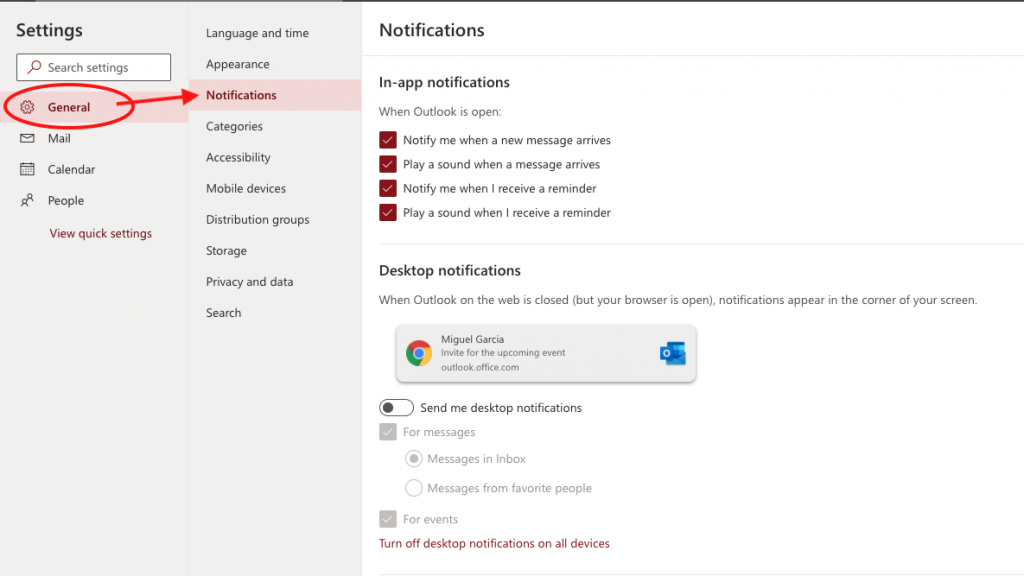Enable Send me desktop notifications toggle

coord(396,408)
